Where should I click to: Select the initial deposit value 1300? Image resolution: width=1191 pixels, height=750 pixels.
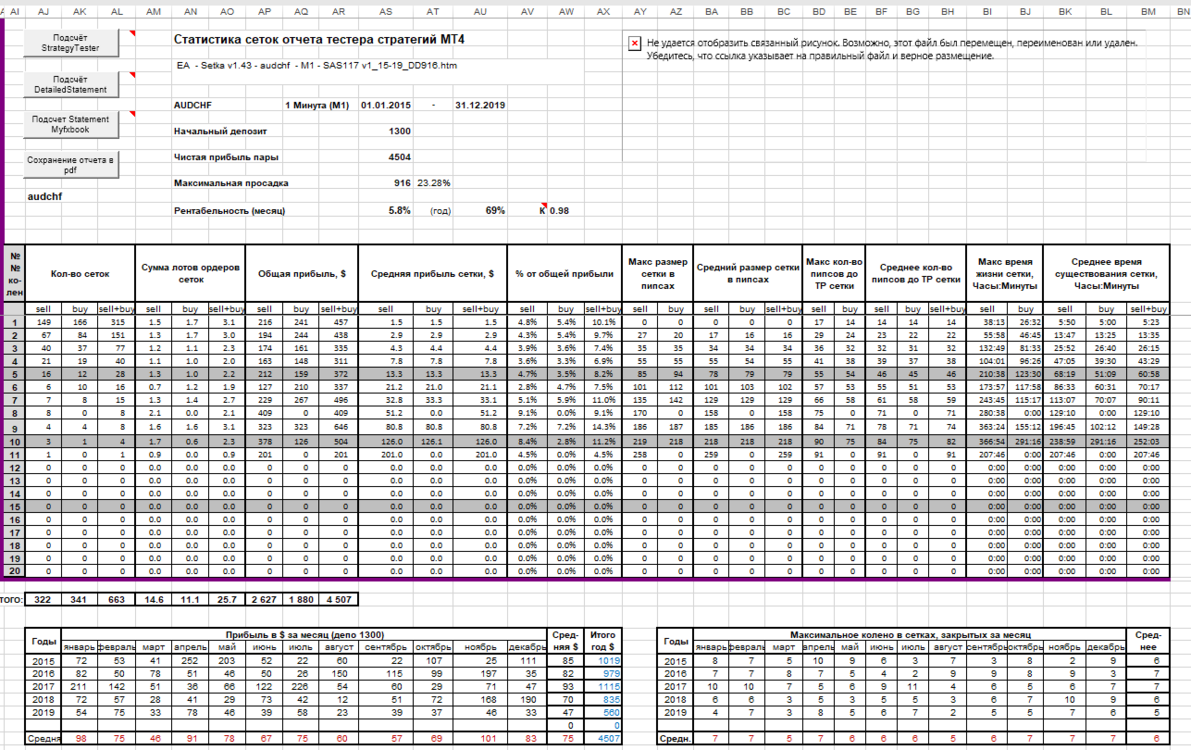coord(400,131)
